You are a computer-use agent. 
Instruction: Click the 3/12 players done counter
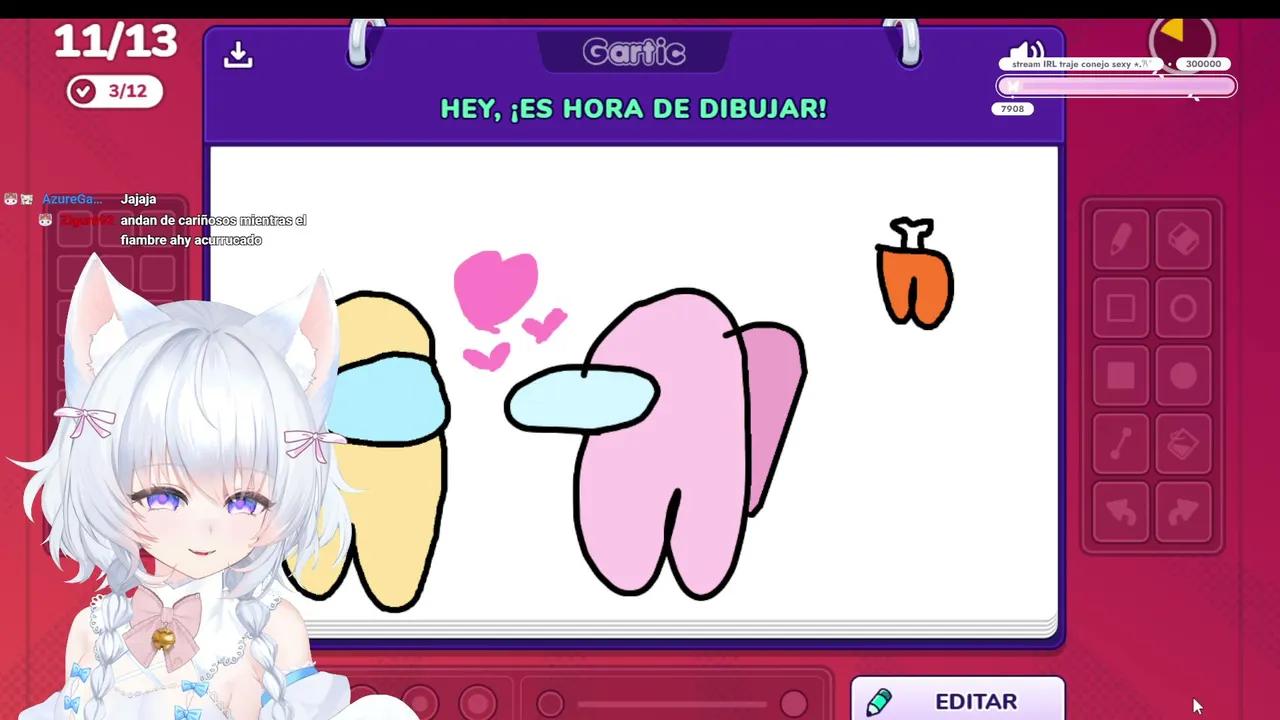point(114,91)
